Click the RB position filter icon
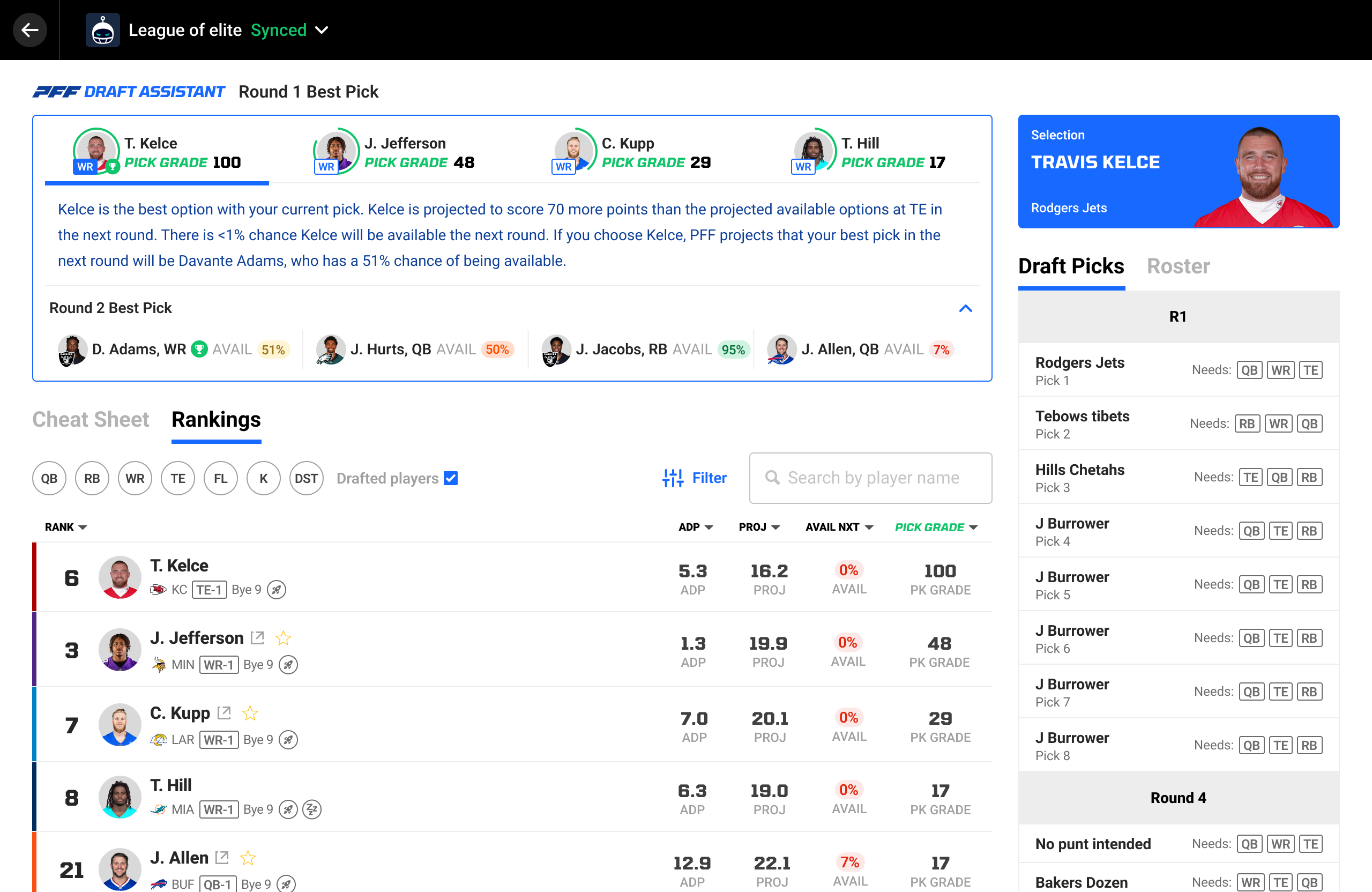Image resolution: width=1372 pixels, height=892 pixels. (91, 477)
